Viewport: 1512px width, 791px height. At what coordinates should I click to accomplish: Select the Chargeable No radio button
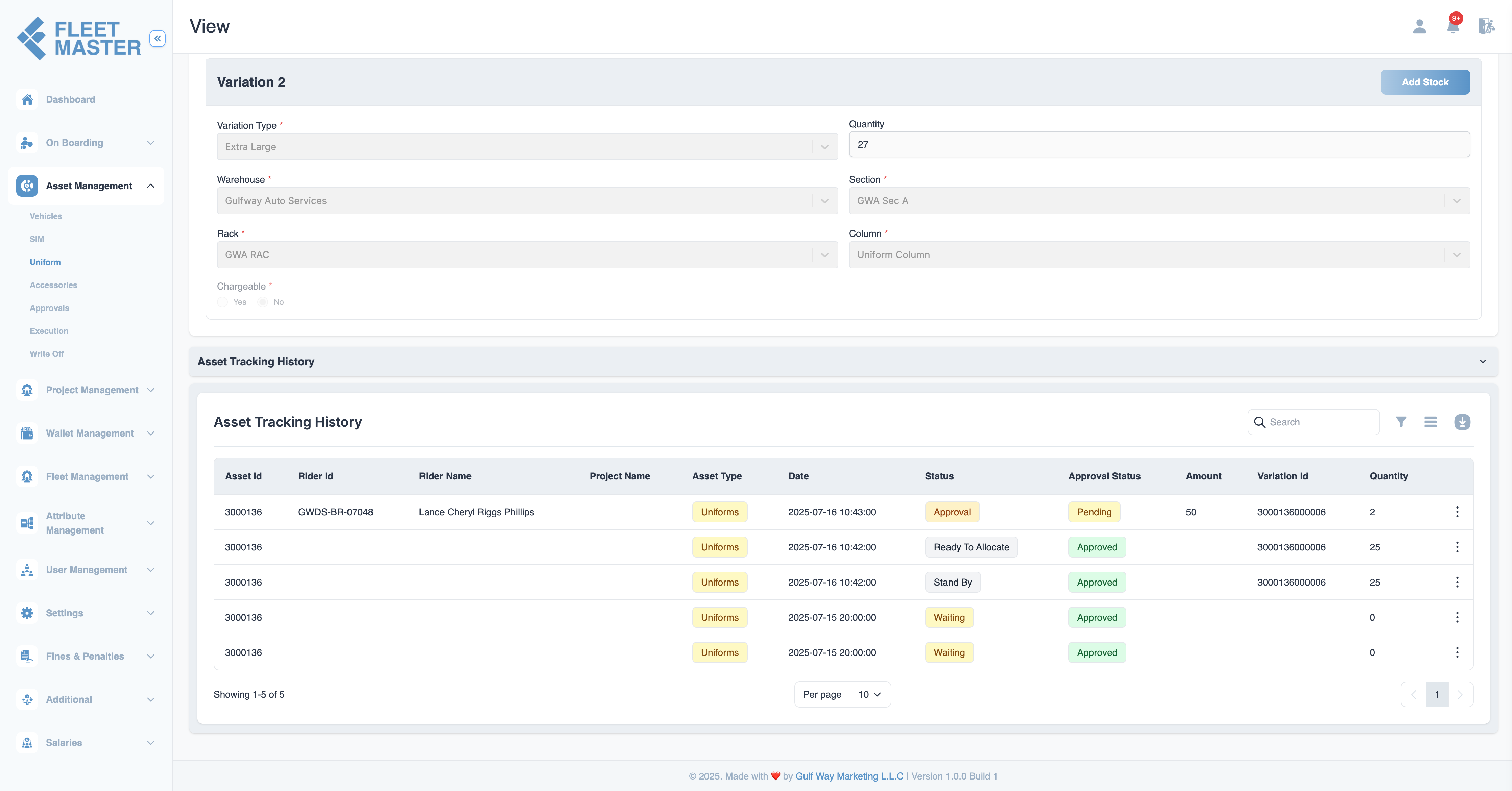(262, 302)
